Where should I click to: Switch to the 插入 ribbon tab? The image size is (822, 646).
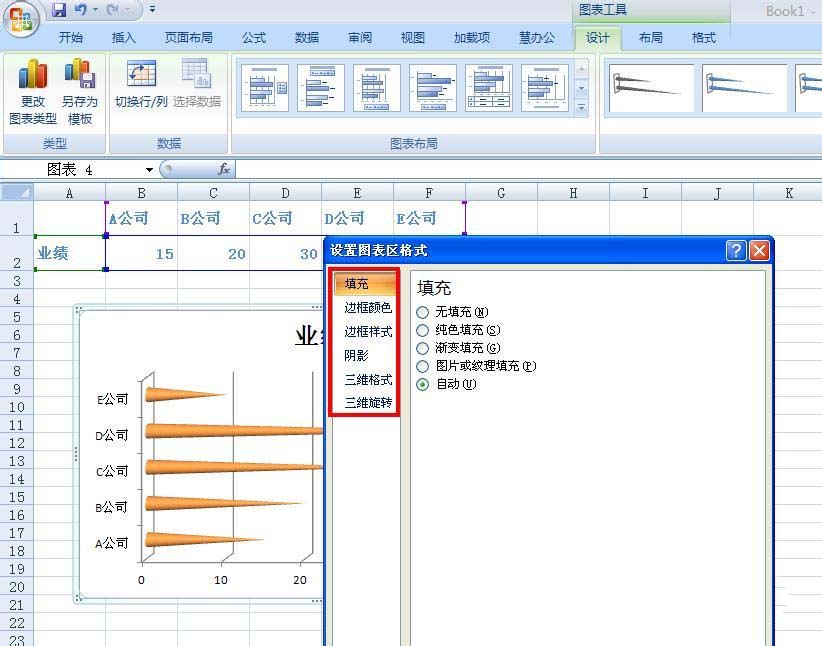tap(124, 38)
